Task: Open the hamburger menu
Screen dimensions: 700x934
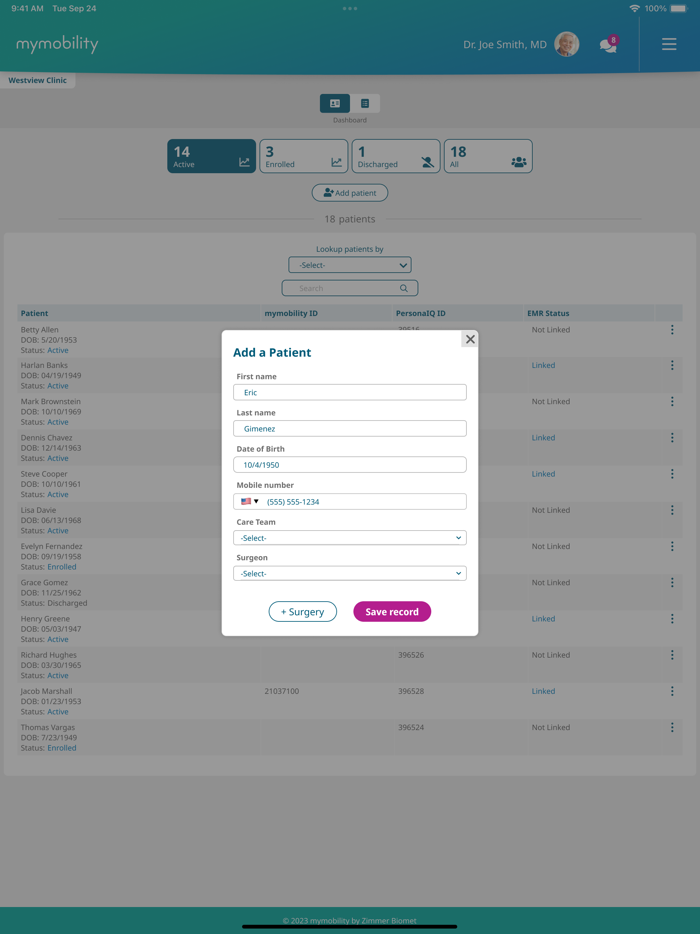Action: click(669, 44)
